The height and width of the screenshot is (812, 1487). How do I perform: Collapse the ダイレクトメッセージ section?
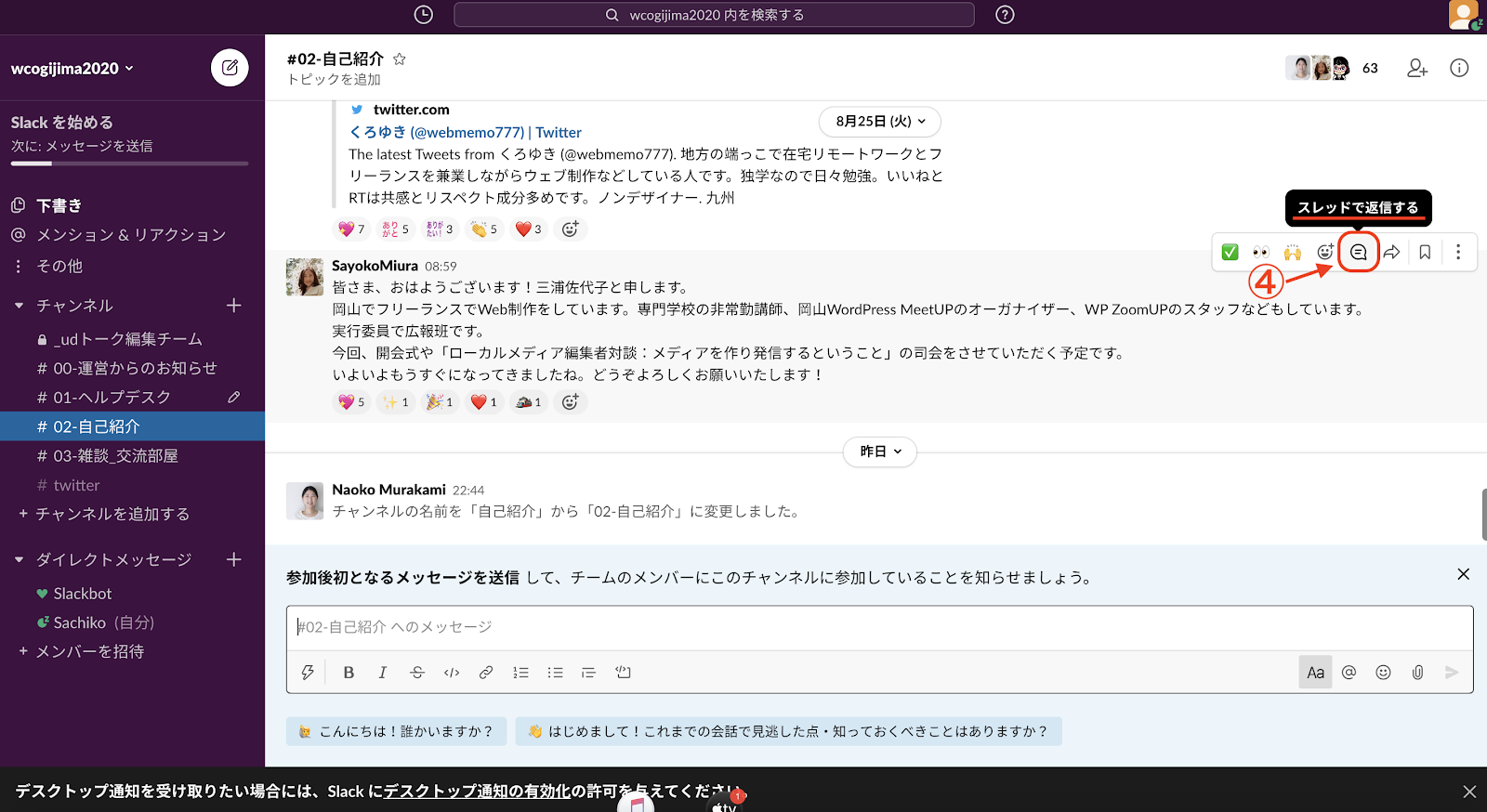(19, 559)
